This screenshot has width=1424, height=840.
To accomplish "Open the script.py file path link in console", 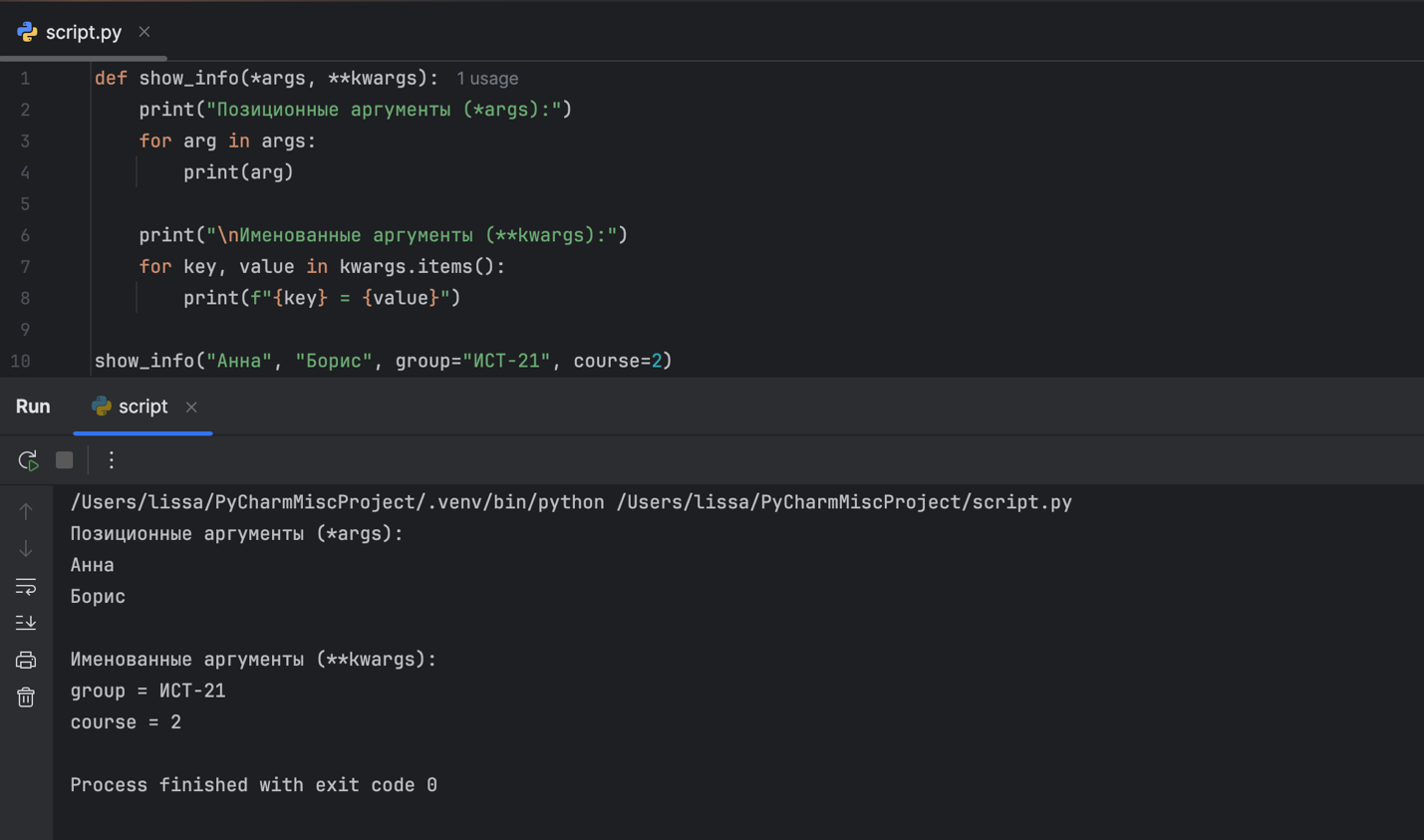I will click(843, 502).
